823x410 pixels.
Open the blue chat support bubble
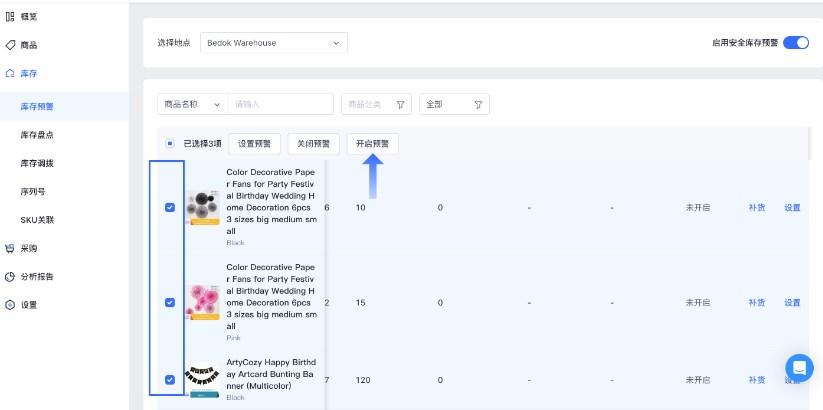799,367
